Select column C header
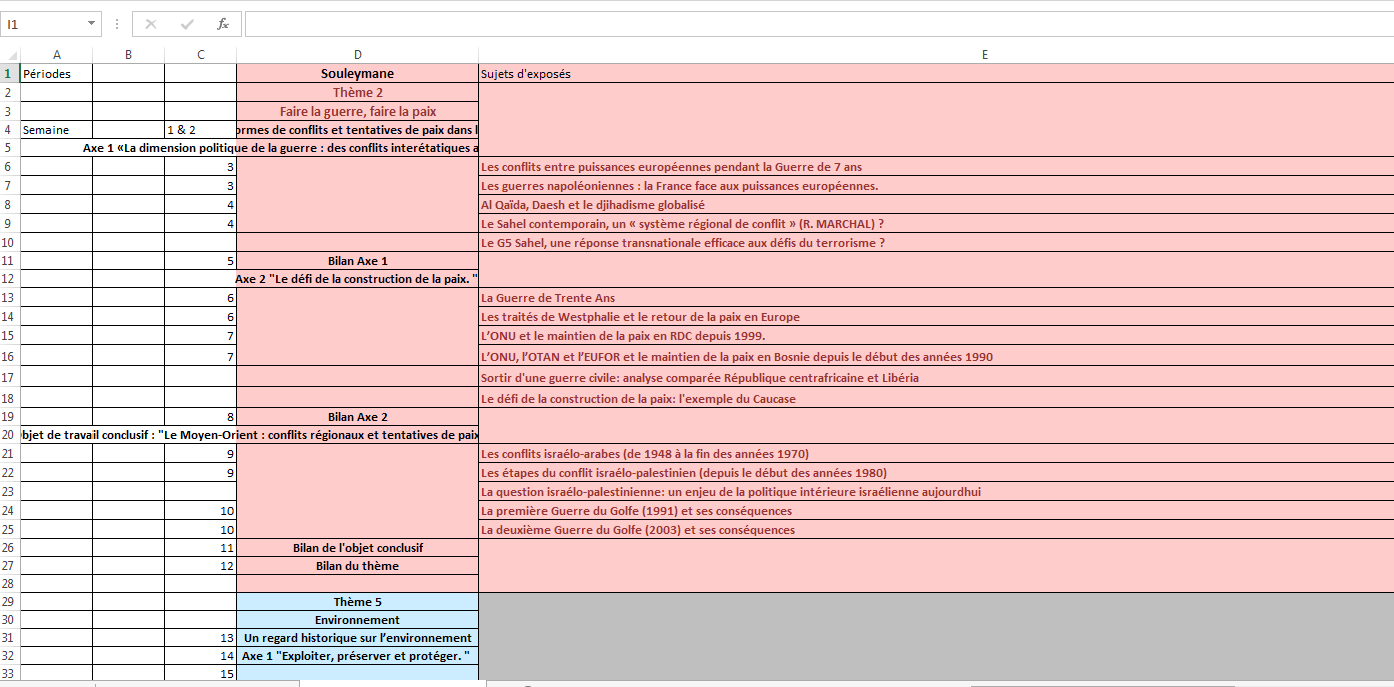 (x=201, y=55)
